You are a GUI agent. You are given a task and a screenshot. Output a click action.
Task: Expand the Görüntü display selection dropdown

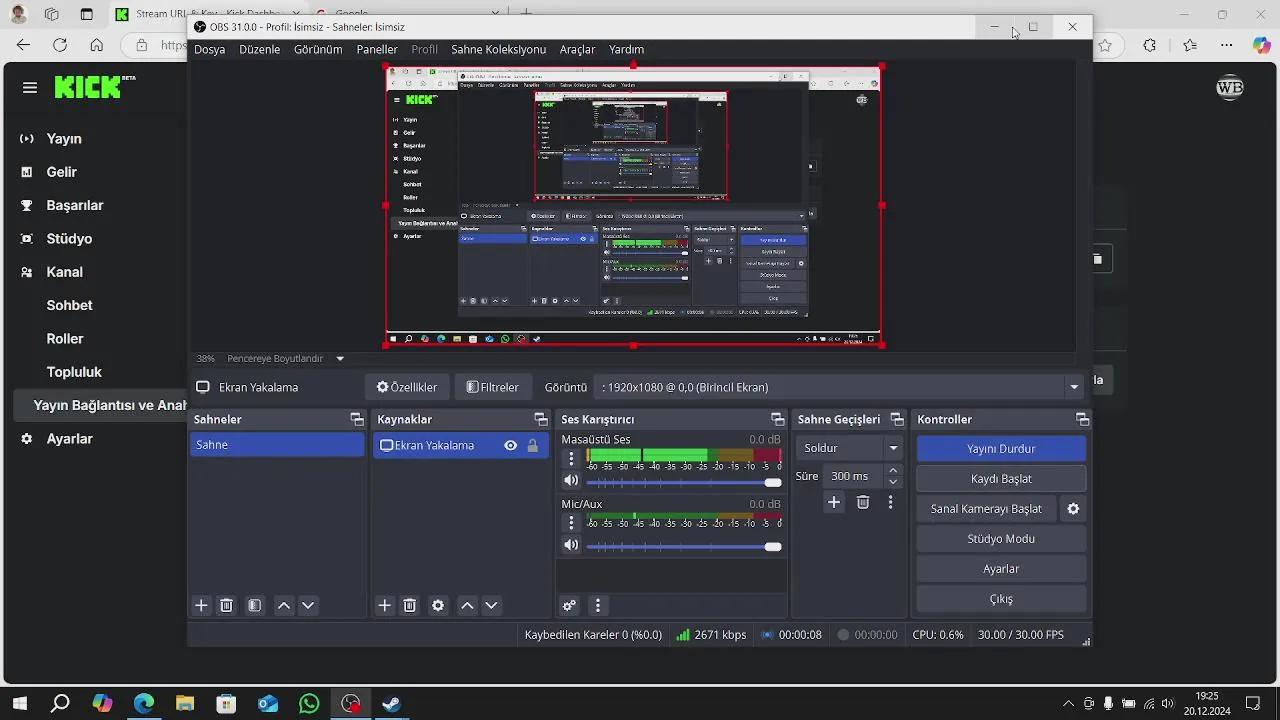pos(1074,387)
